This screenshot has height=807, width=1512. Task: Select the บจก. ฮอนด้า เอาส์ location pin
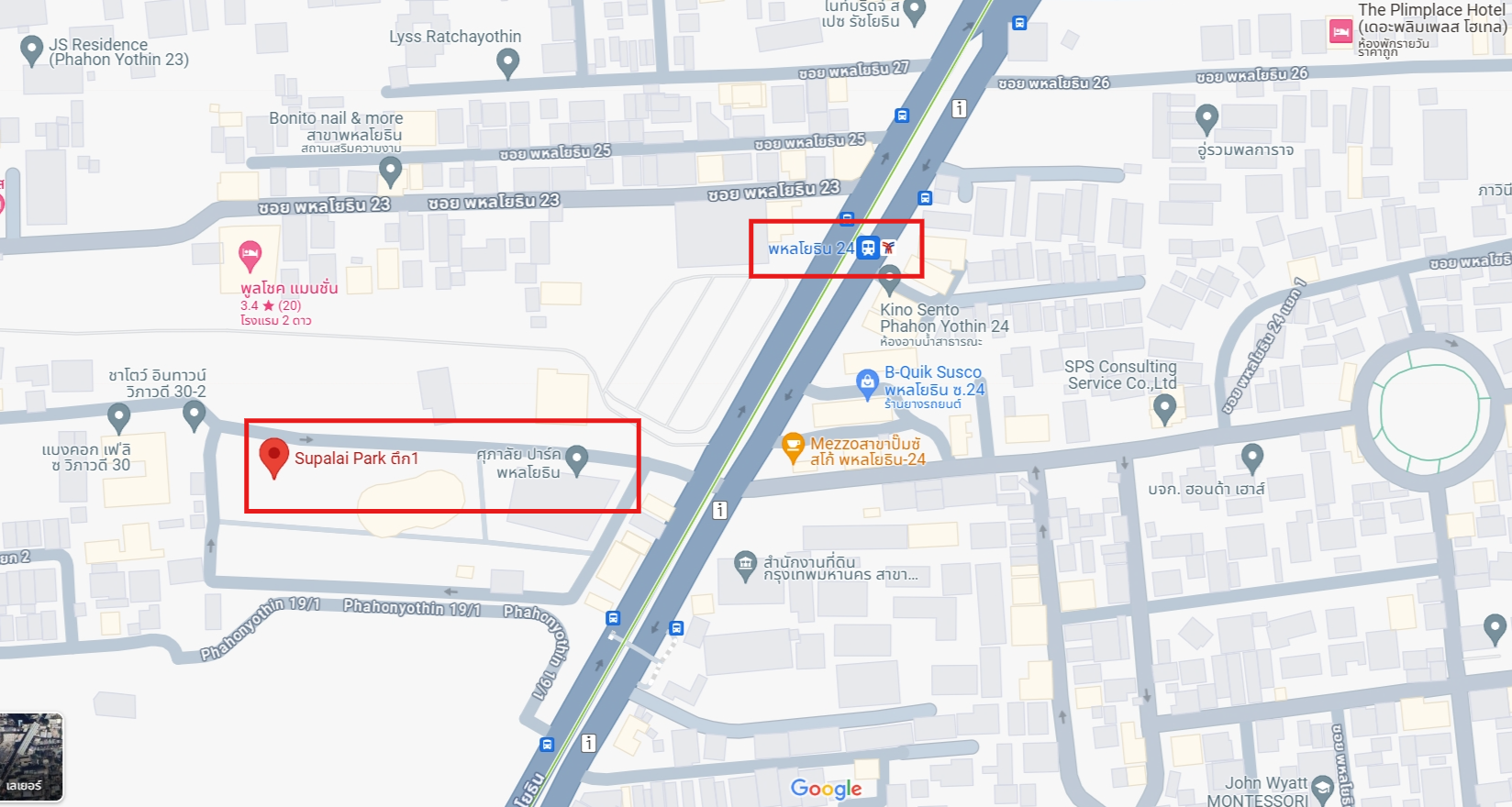point(1252,458)
